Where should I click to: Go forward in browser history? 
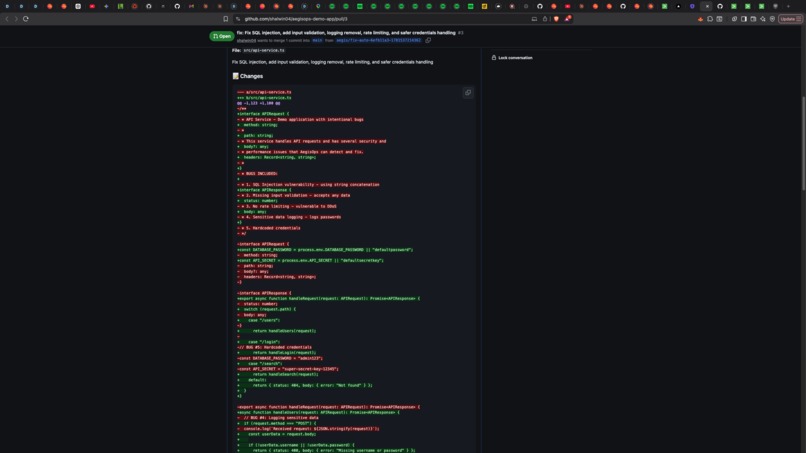click(x=16, y=19)
